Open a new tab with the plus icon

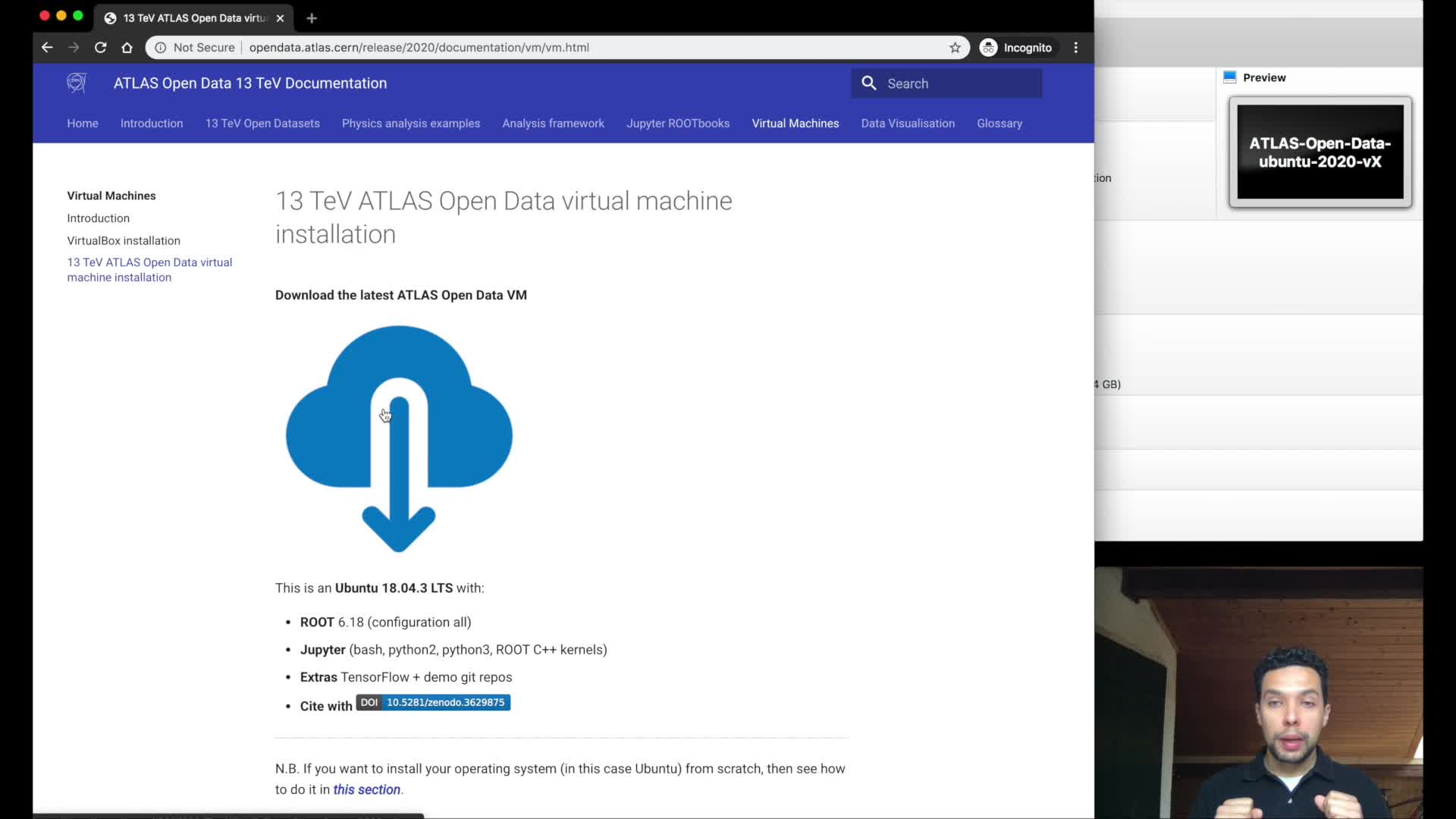(312, 18)
